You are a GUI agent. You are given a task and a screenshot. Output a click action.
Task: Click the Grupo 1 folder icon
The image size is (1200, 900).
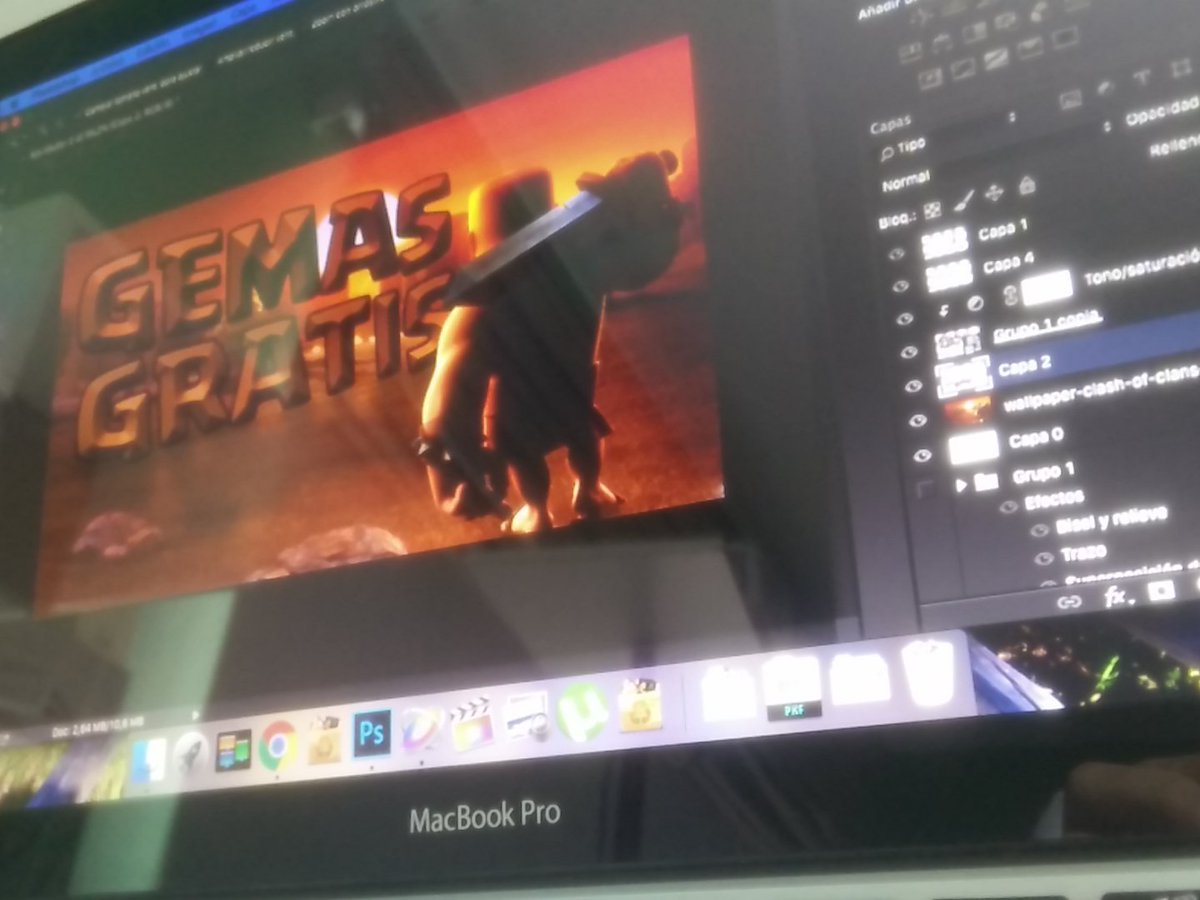pos(986,482)
